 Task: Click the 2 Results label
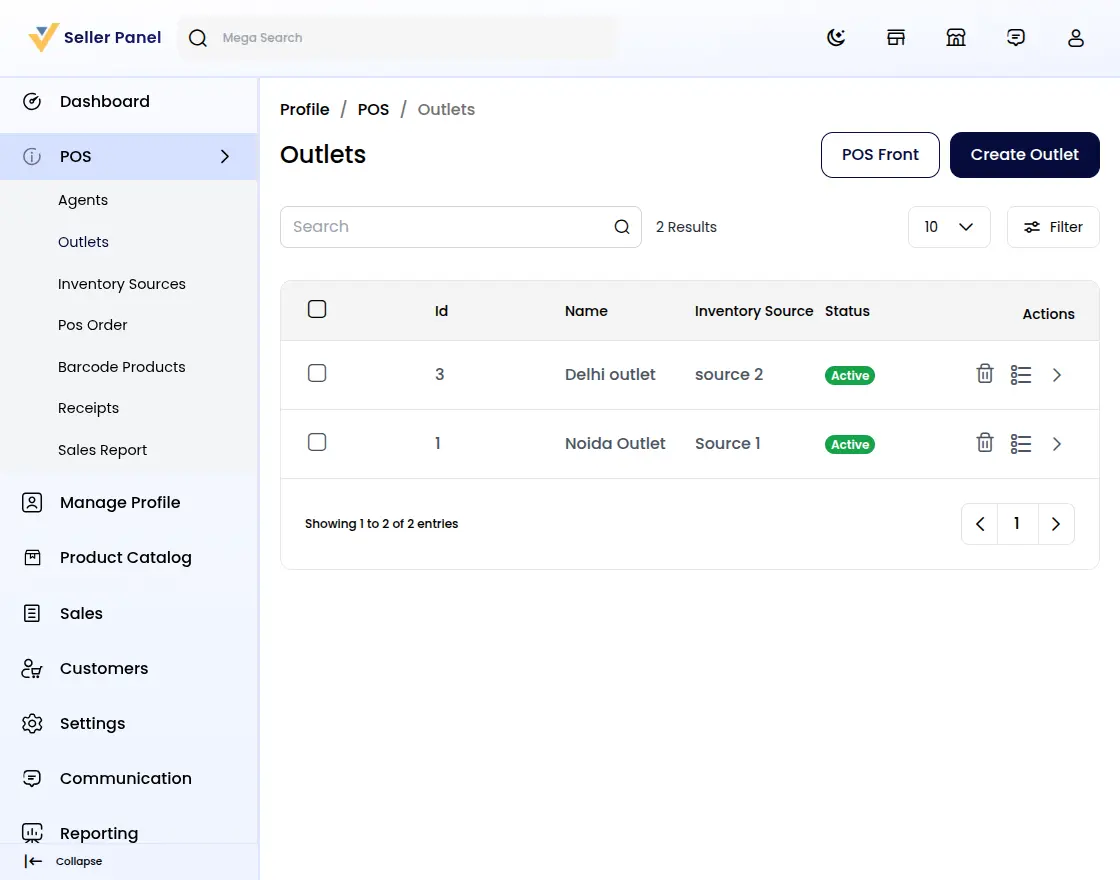pos(686,227)
